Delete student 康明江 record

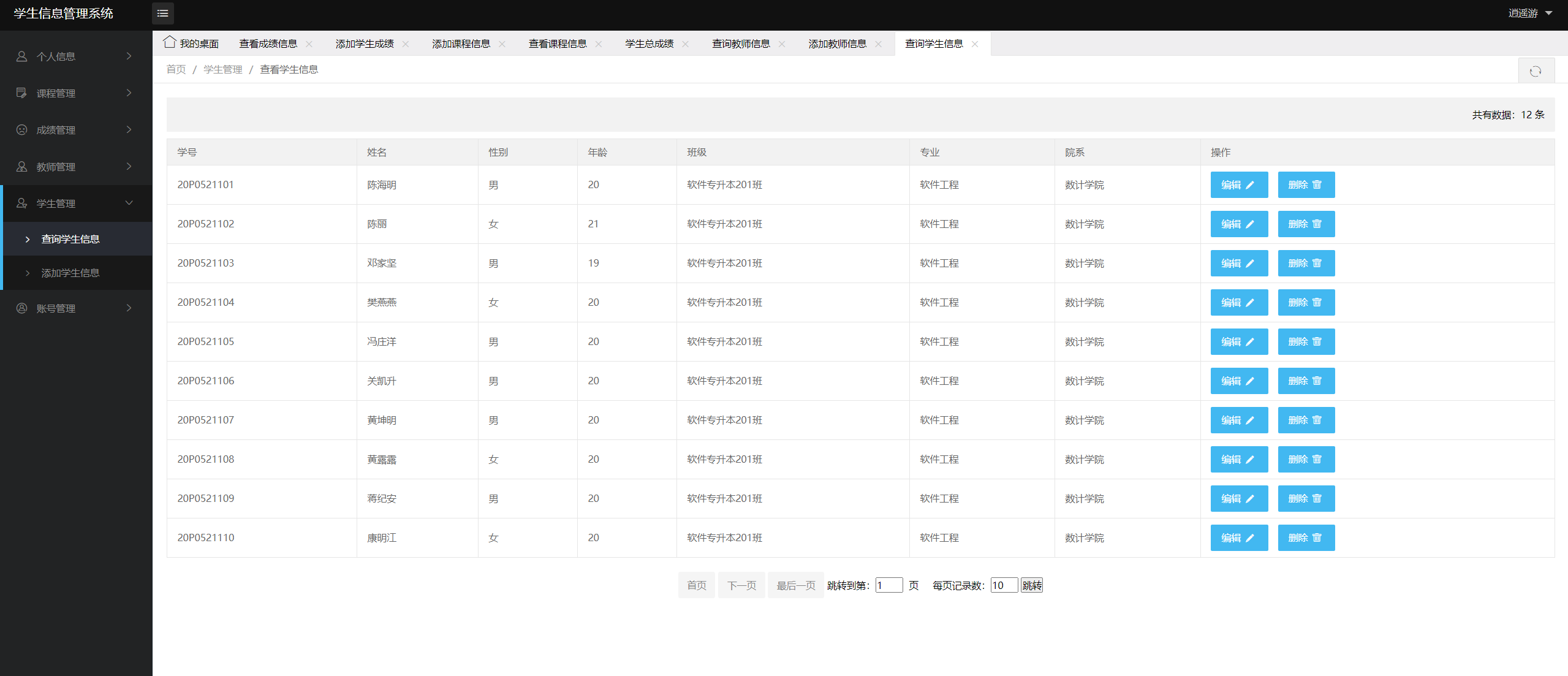tap(1306, 538)
